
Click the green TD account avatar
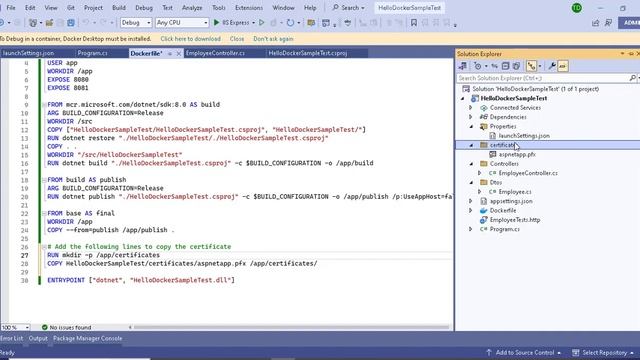point(577,8)
